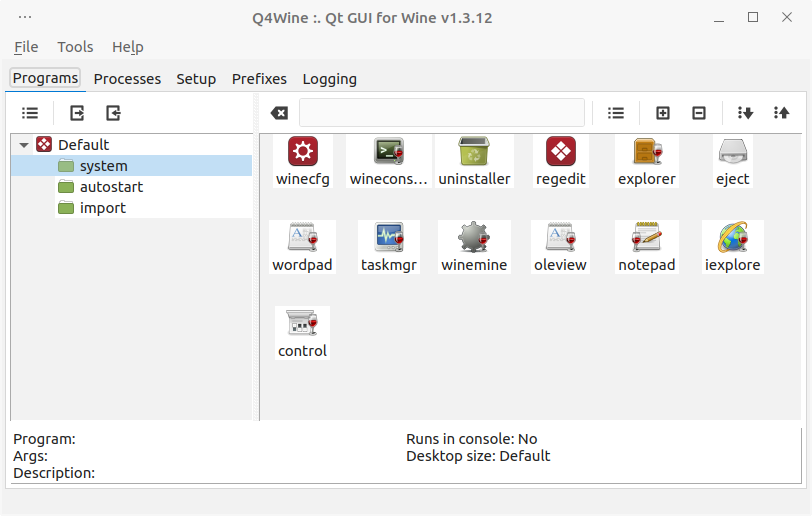Sort icons in descending order
Viewport: 812px width, 516px height.
point(744,113)
